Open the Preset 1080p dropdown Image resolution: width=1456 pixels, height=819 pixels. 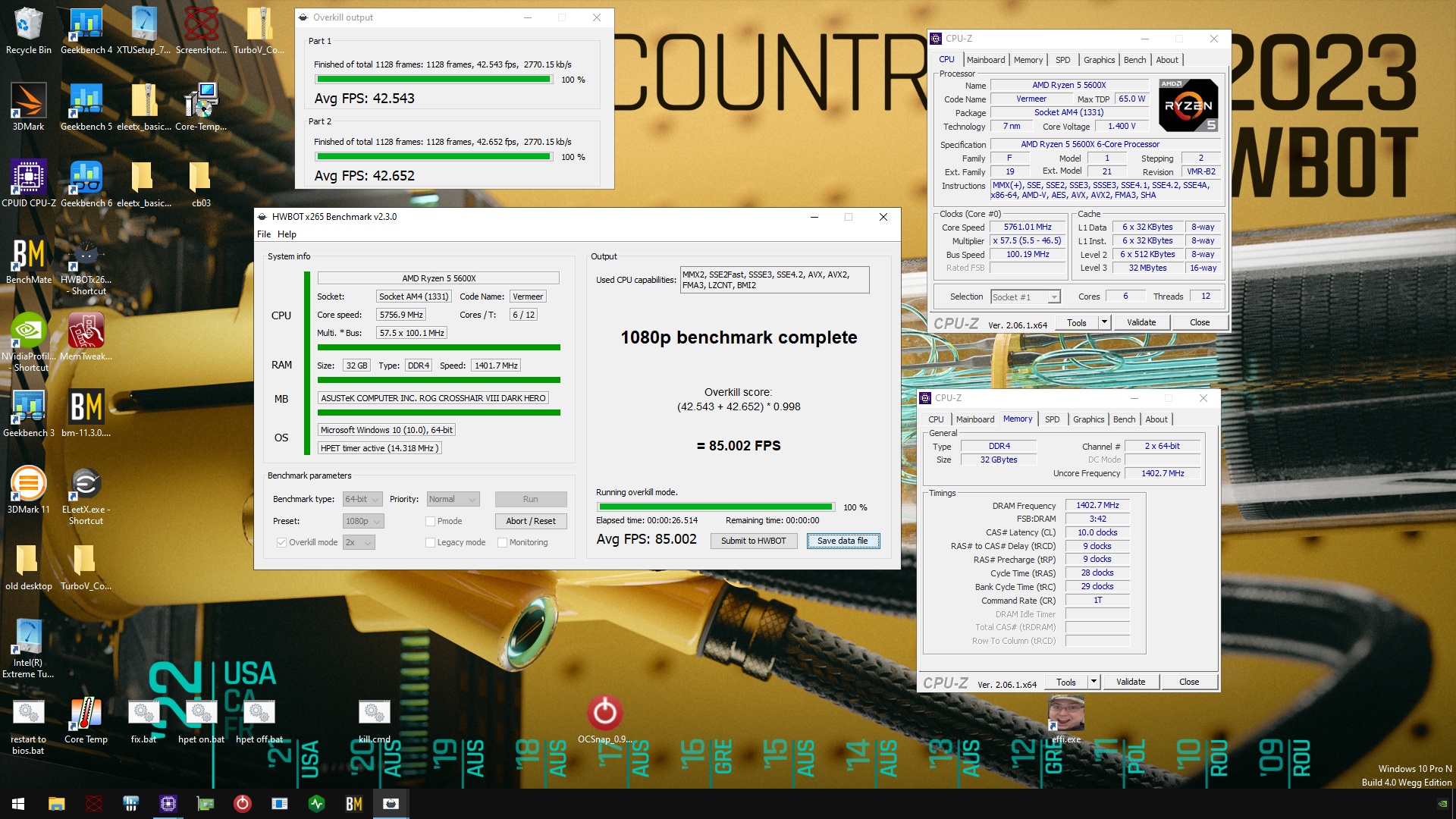coord(362,521)
